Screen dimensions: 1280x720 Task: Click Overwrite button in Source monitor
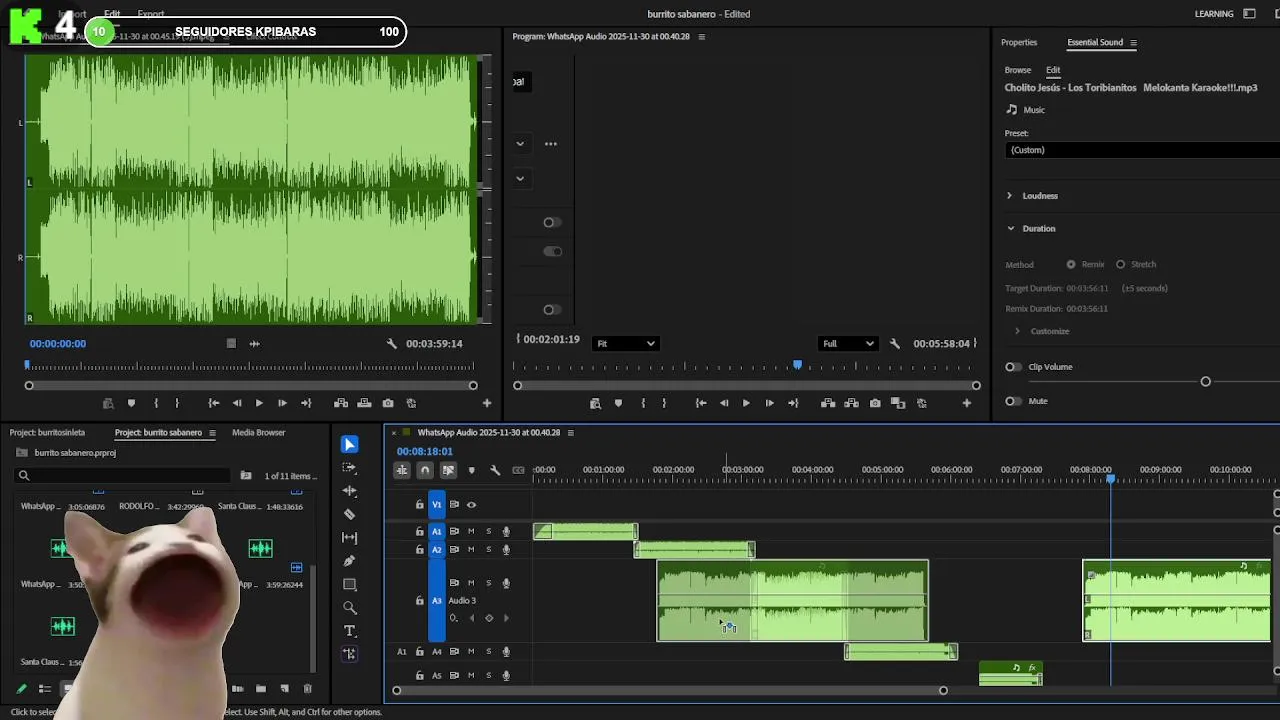pyautogui.click(x=364, y=403)
